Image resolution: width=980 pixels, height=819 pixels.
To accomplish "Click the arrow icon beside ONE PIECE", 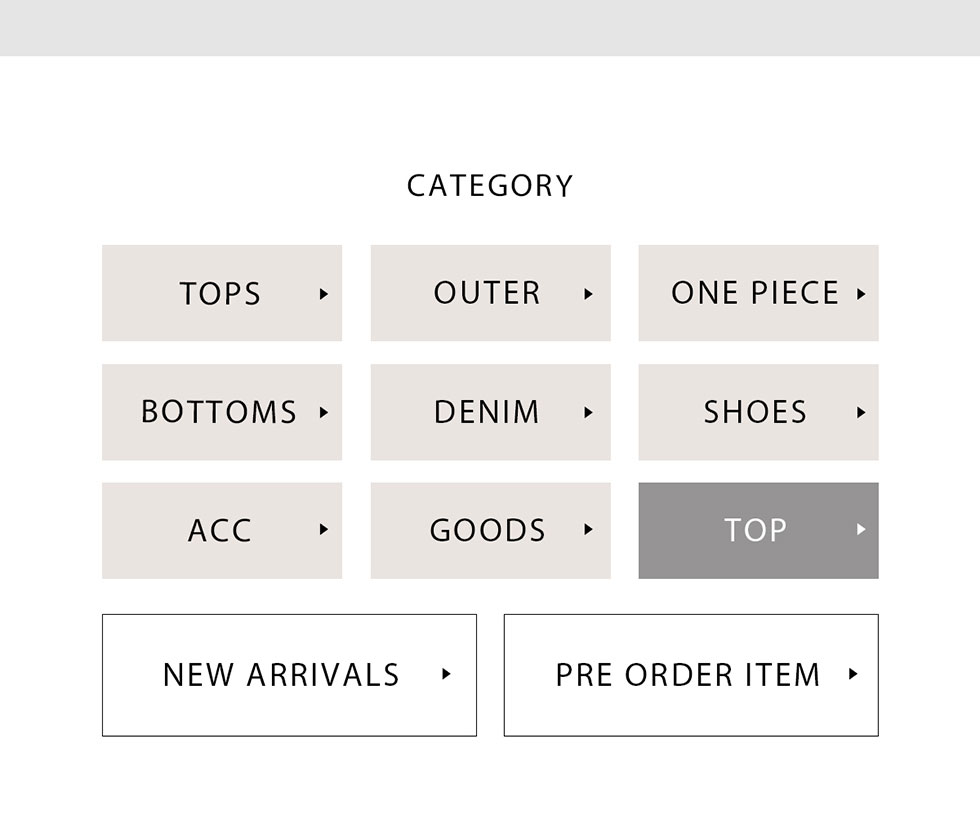I will click(x=861, y=294).
